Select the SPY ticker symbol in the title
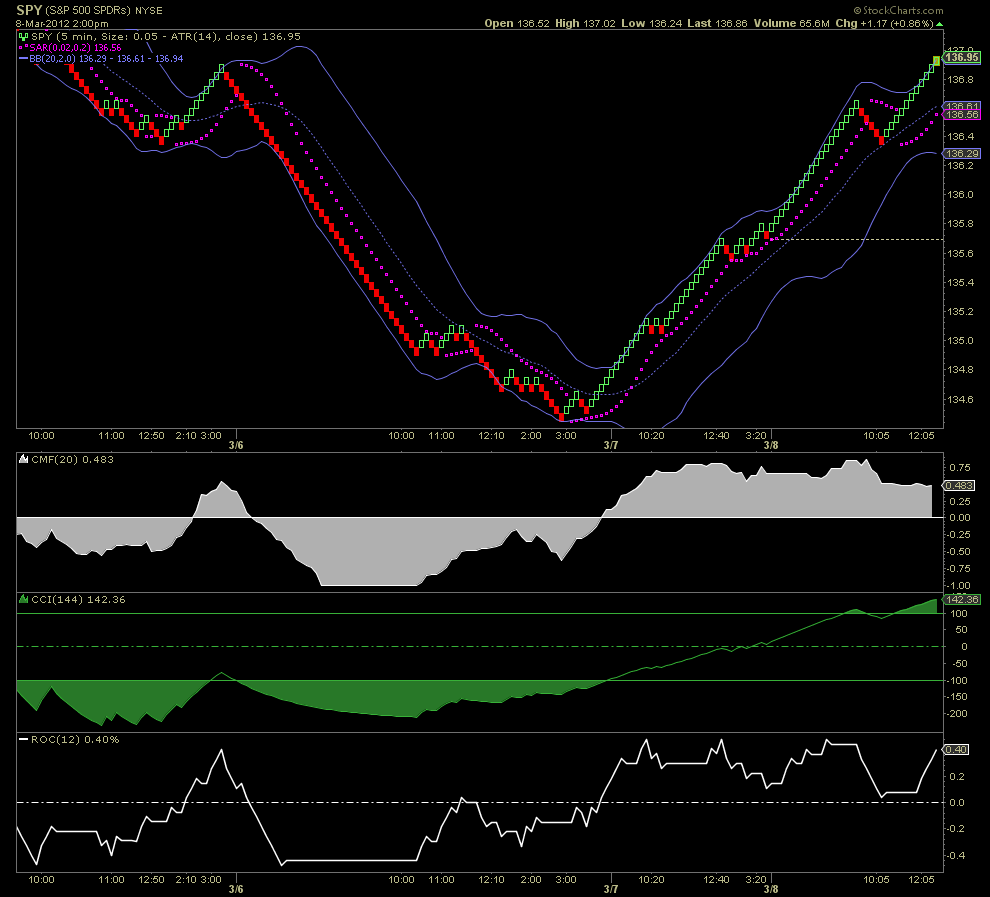 tap(29, 10)
